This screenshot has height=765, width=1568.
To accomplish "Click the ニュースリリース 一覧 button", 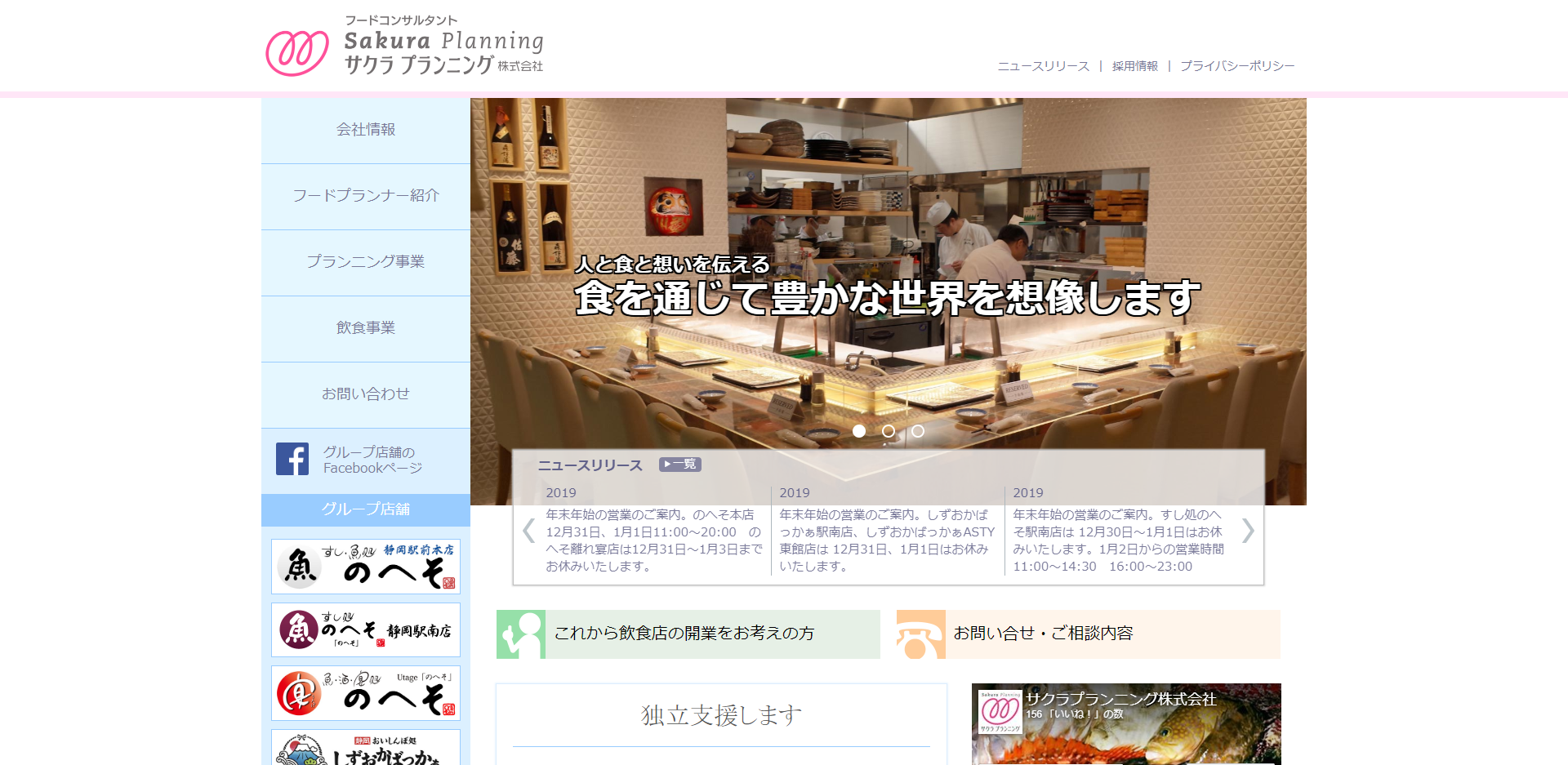I will coord(679,464).
